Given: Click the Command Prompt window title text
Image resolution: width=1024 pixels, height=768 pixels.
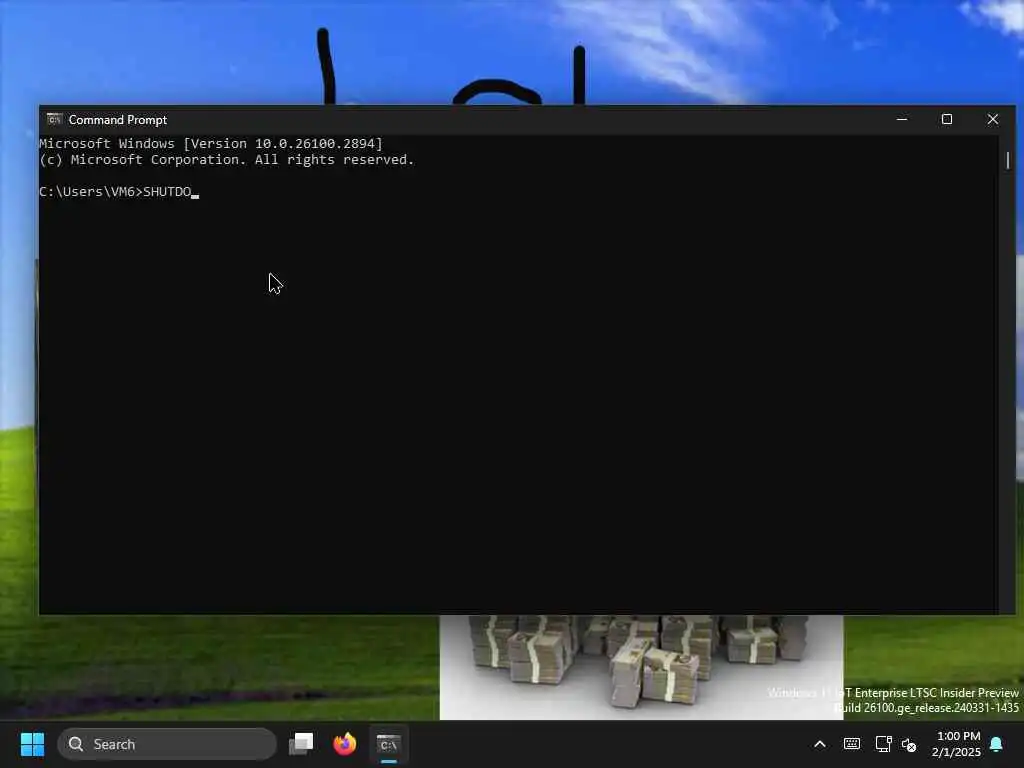Looking at the screenshot, I should [118, 120].
